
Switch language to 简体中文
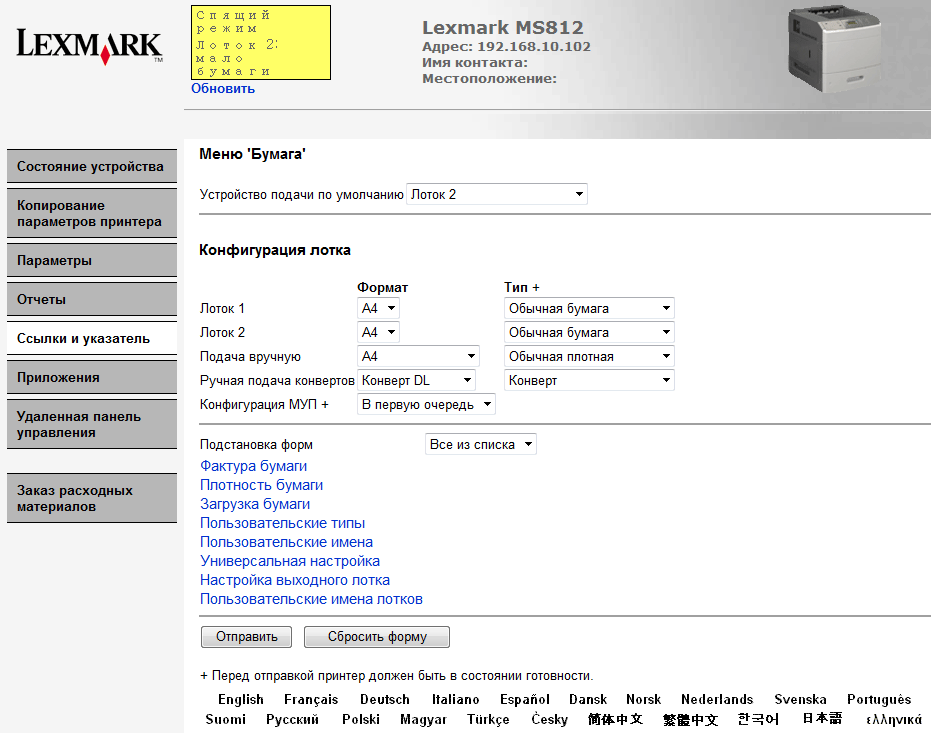click(615, 719)
